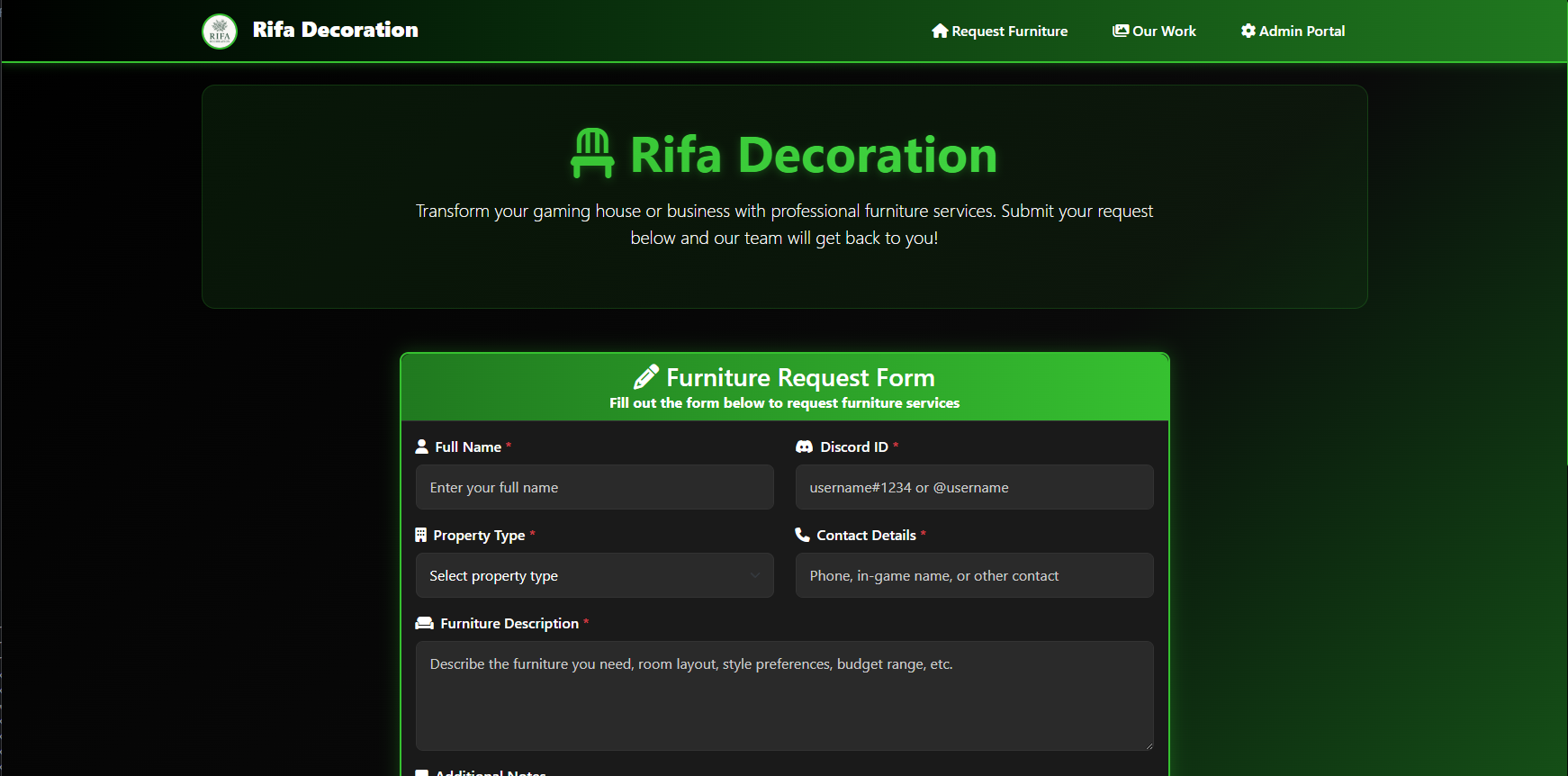The height and width of the screenshot is (776, 1568).
Task: Focus the Full Name input field
Action: click(595, 487)
